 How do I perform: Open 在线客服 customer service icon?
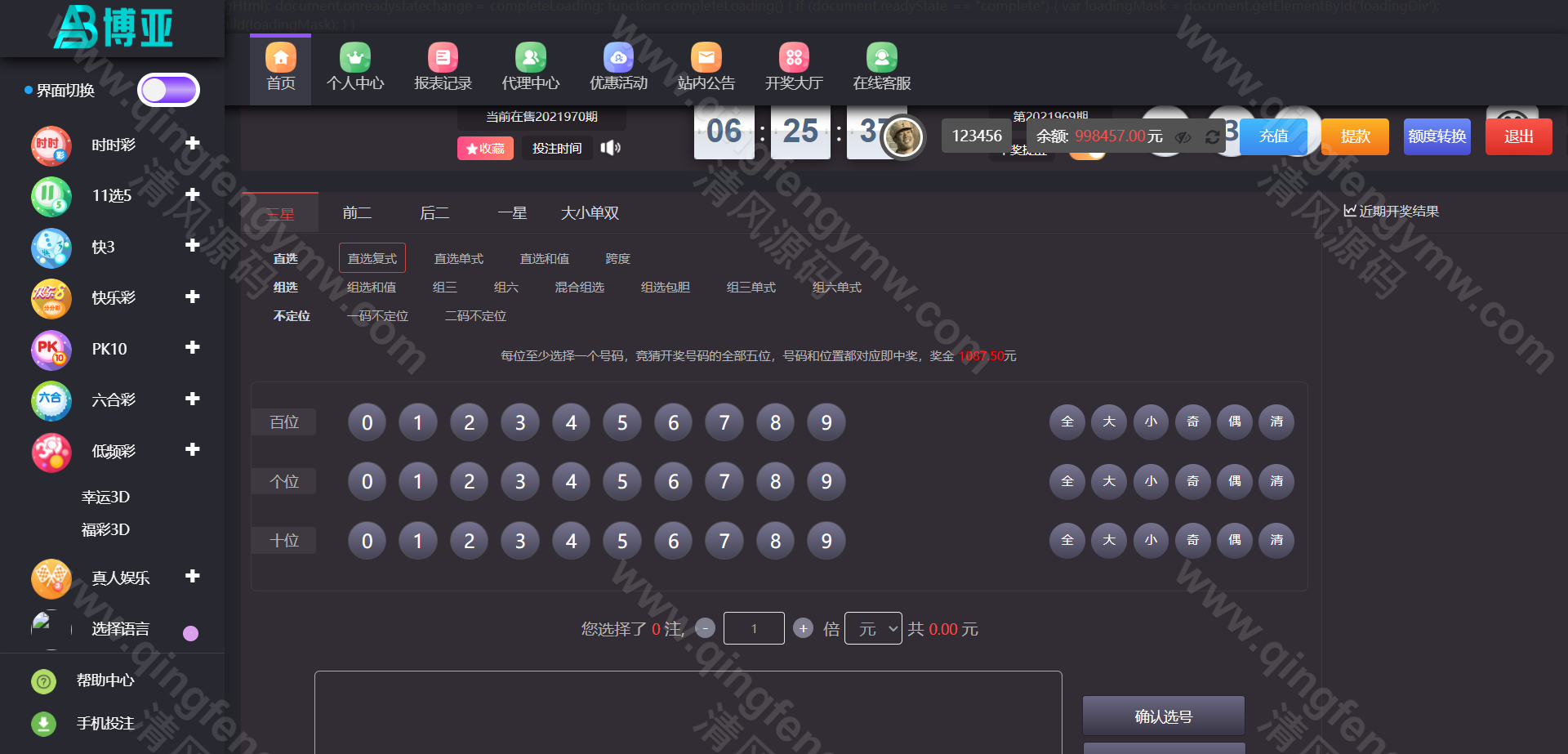tap(881, 58)
